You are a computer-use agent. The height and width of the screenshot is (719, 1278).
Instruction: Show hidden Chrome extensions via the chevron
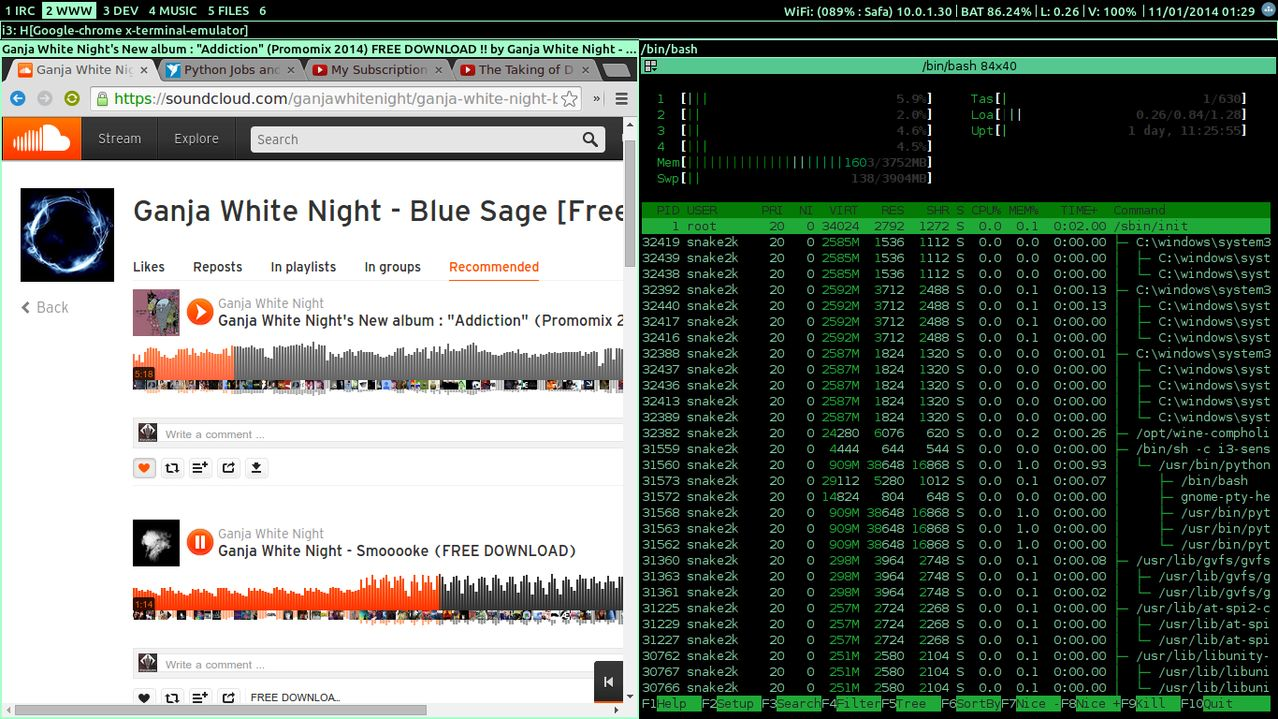(x=597, y=99)
